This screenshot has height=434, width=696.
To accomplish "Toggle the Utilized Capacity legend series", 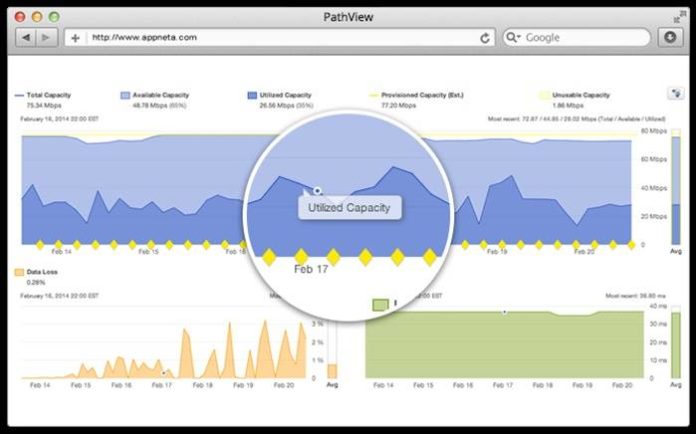I will [280, 95].
